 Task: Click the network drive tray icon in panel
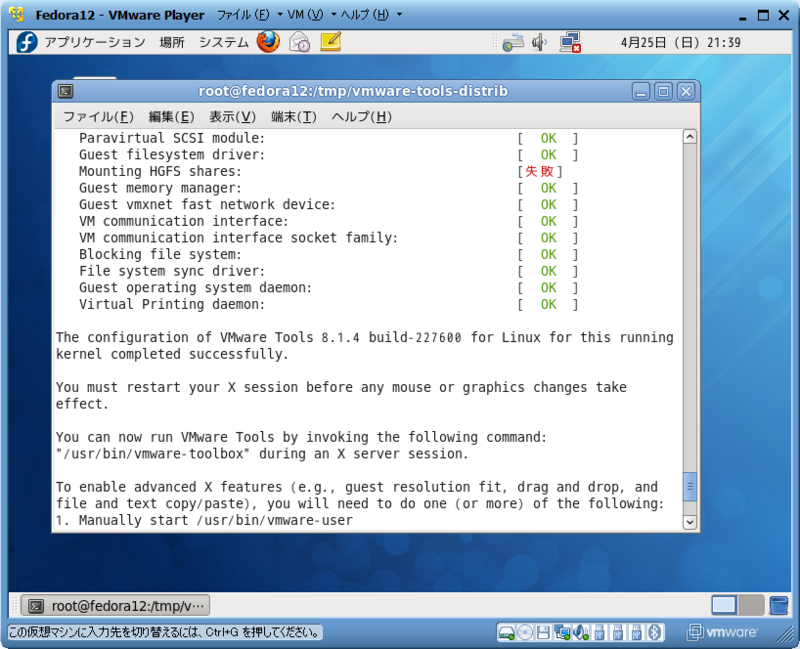click(x=513, y=42)
